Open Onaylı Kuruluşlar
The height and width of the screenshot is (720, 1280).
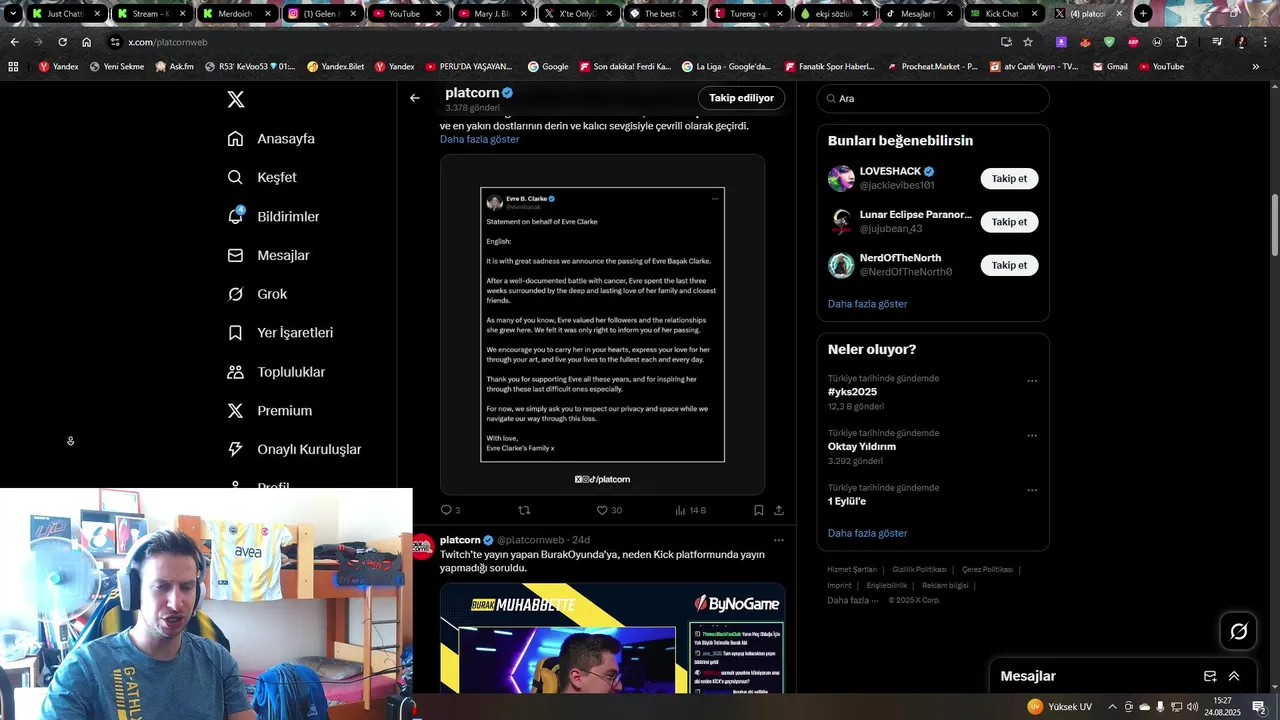tap(294, 450)
